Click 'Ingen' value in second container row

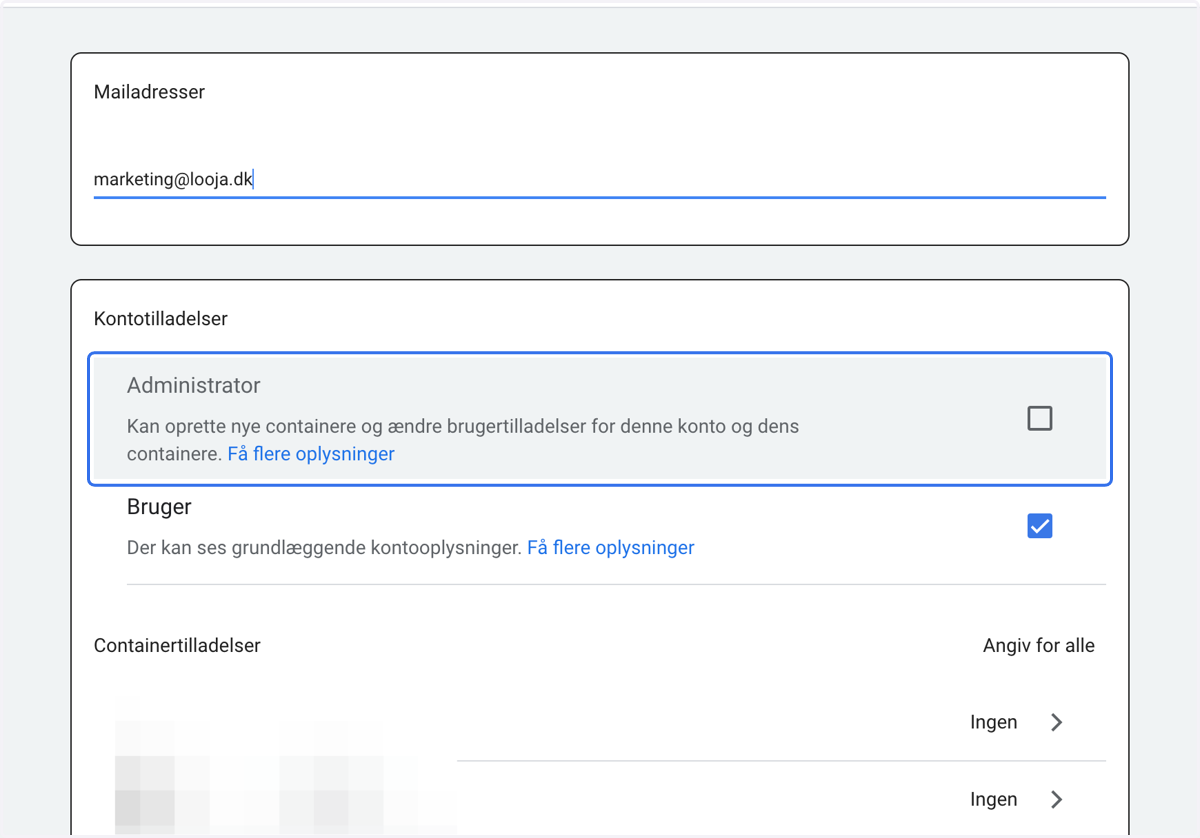click(994, 799)
